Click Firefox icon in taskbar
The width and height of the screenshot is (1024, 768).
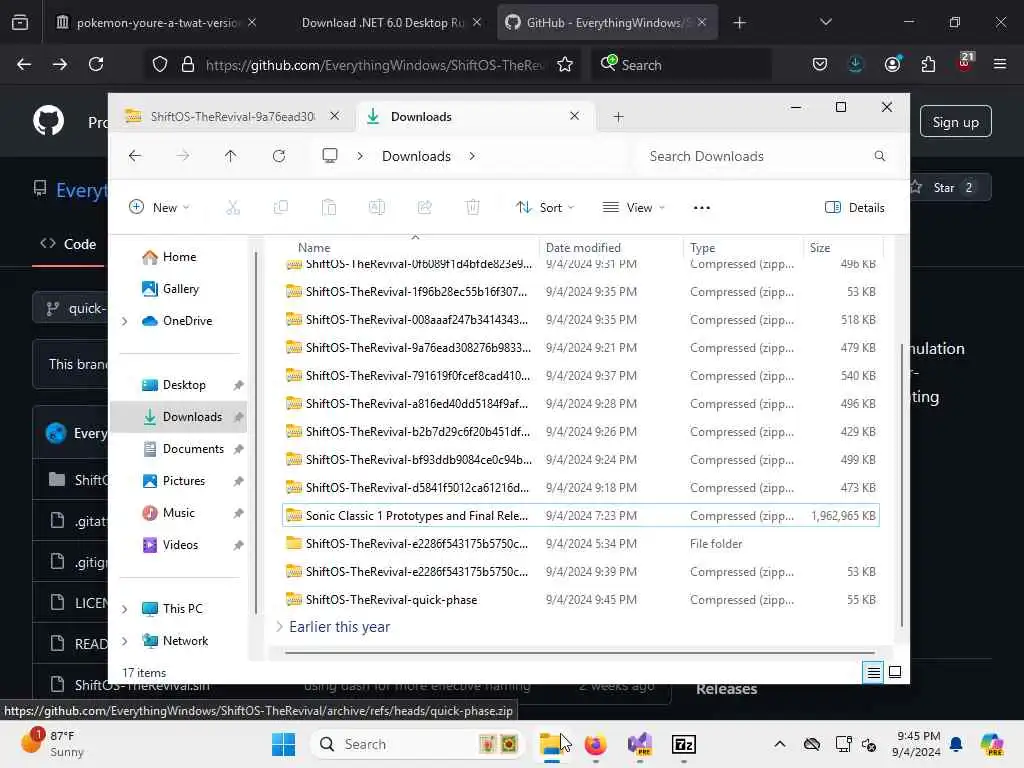(x=596, y=744)
